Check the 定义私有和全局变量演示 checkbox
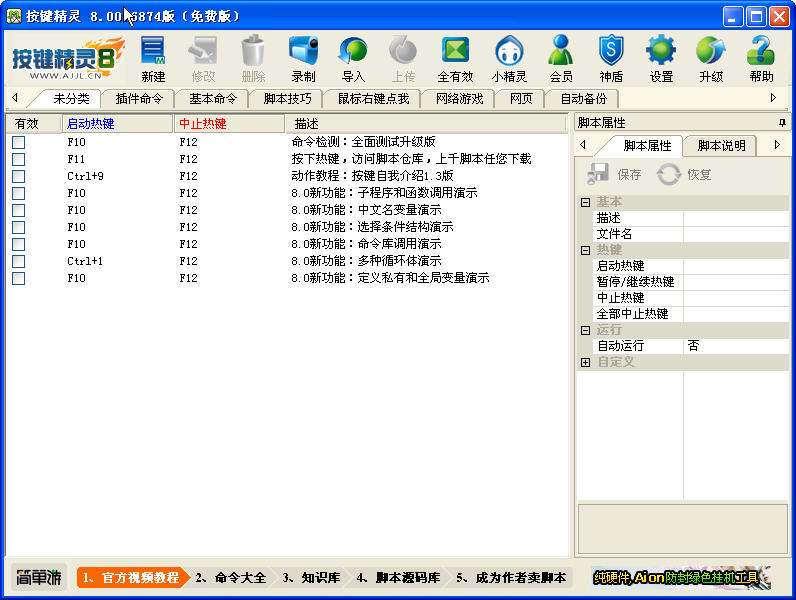Viewport: 796px width, 600px height. (19, 278)
